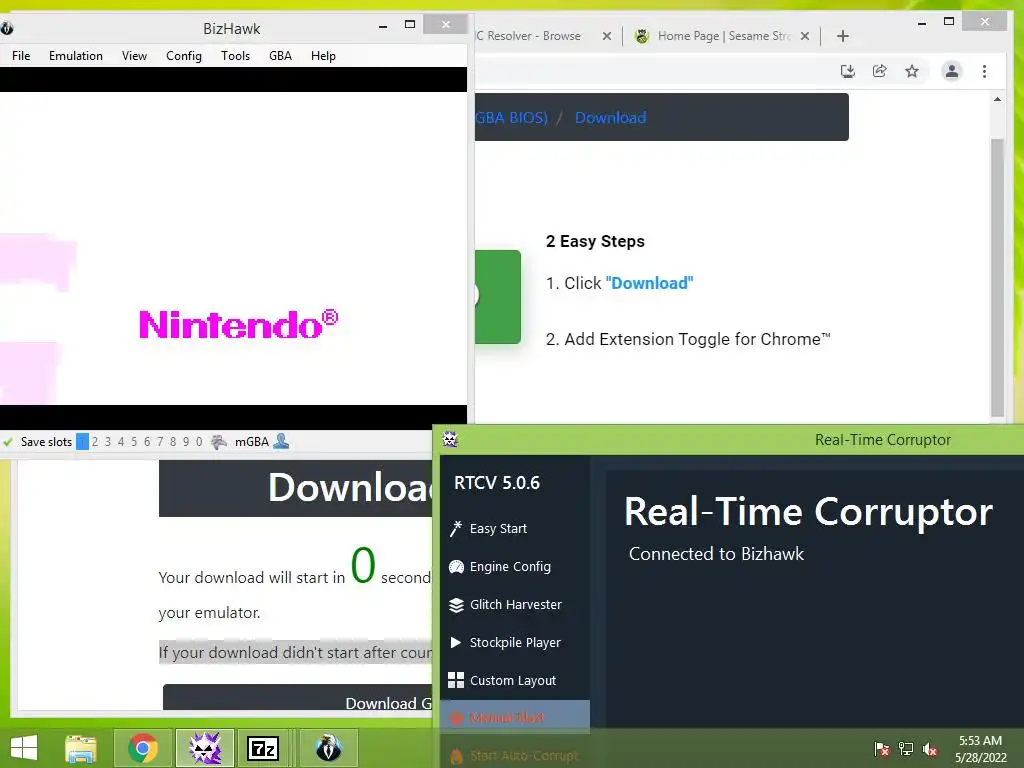Click the mGBA core label in status bar

tap(251, 441)
